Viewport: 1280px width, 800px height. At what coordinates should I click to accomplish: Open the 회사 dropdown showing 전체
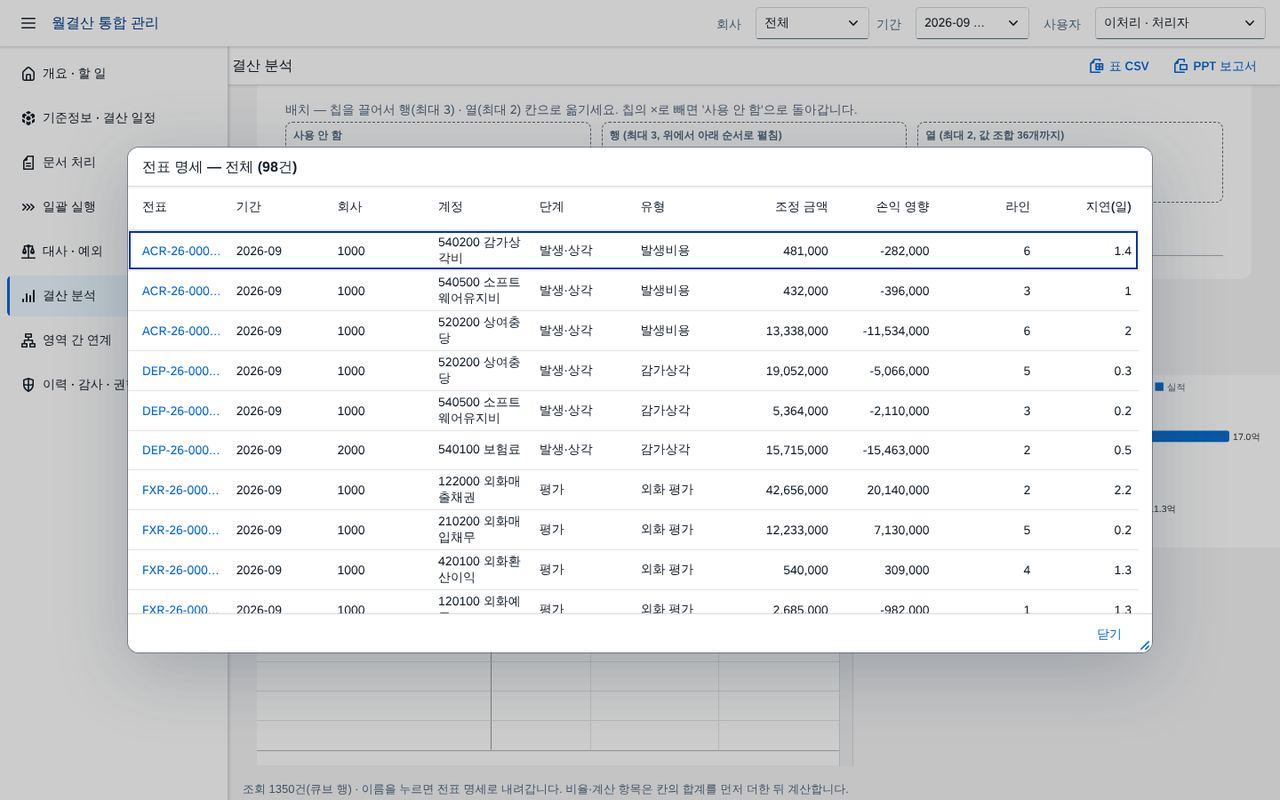(x=812, y=23)
